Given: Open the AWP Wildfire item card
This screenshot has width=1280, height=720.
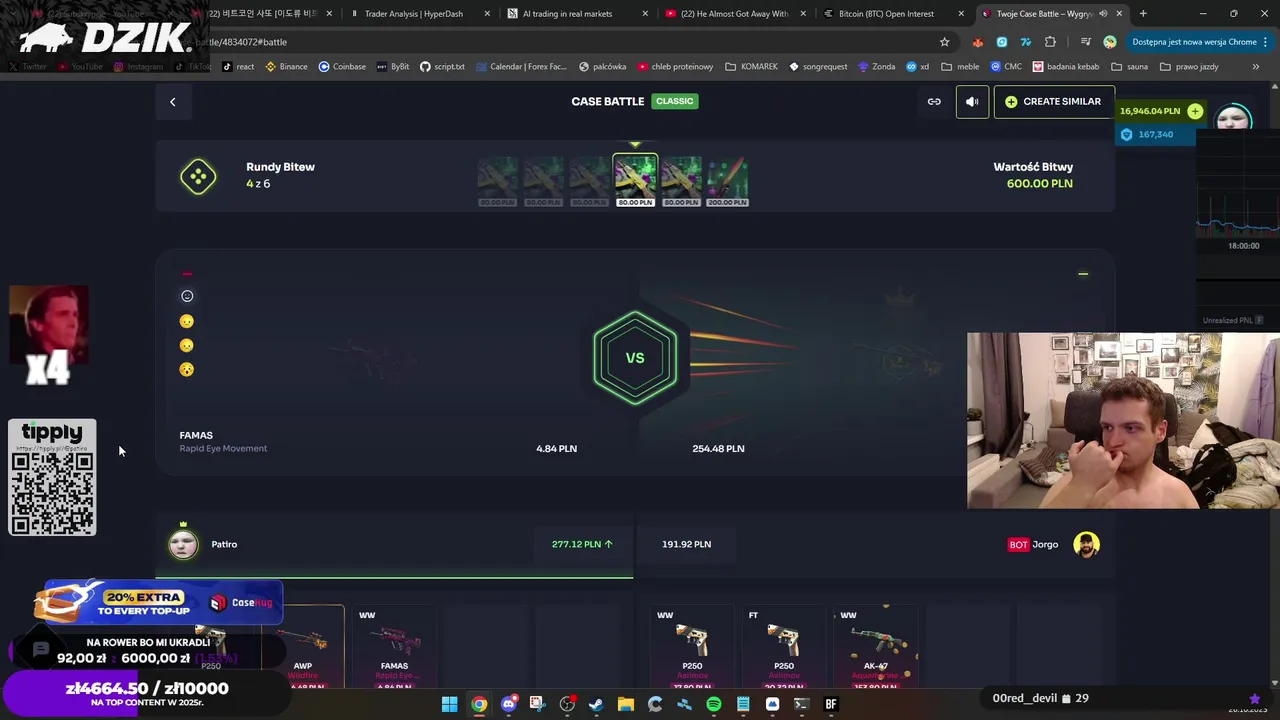Looking at the screenshot, I should click(303, 647).
